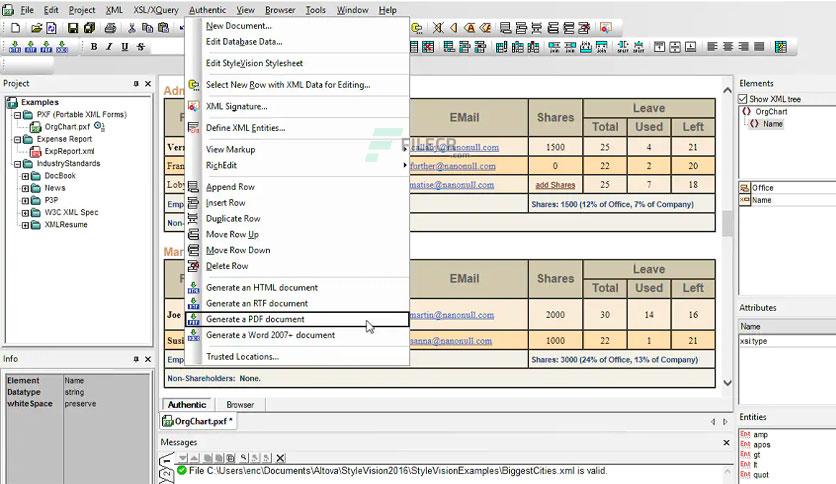Open the XSL/XQuery menu

click(x=156, y=10)
